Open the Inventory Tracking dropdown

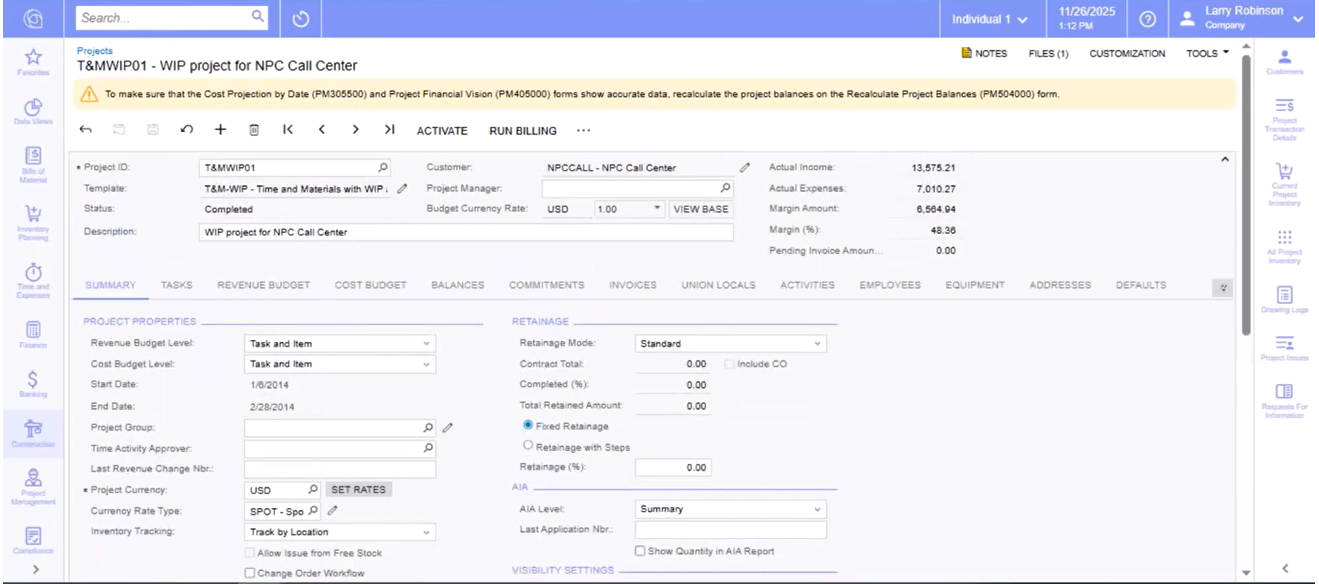[x=340, y=532]
